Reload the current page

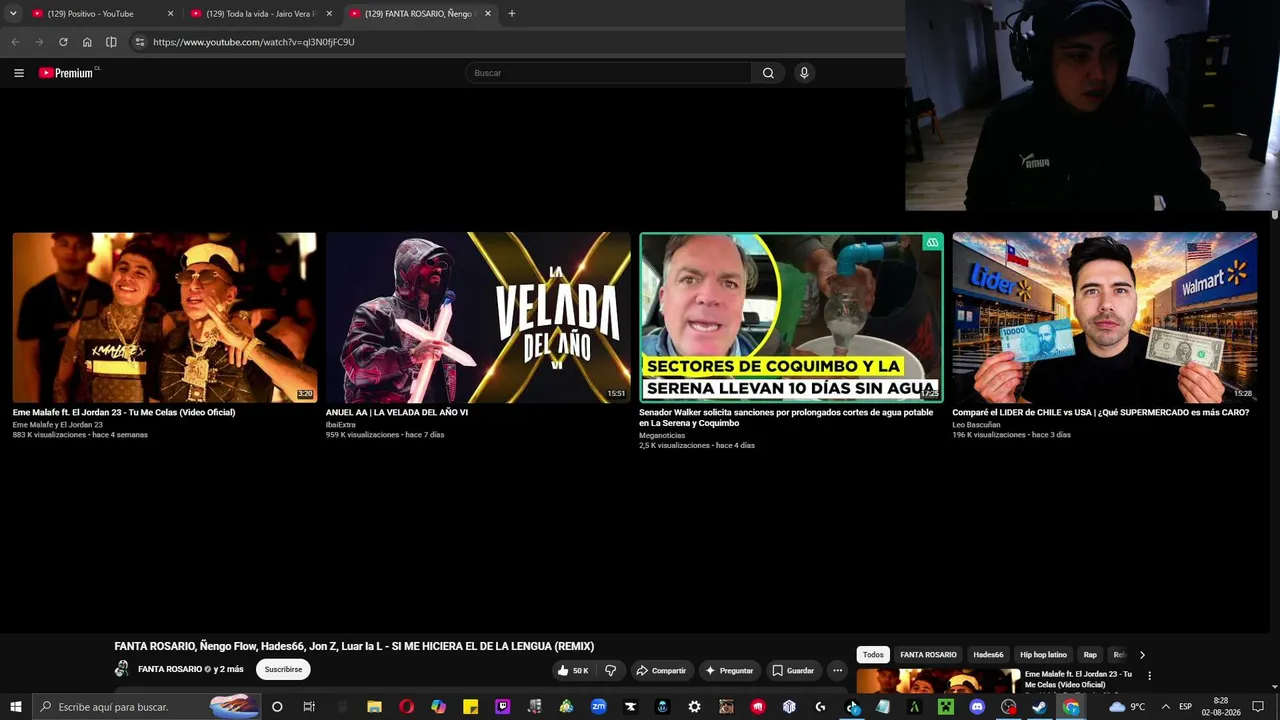click(x=63, y=42)
